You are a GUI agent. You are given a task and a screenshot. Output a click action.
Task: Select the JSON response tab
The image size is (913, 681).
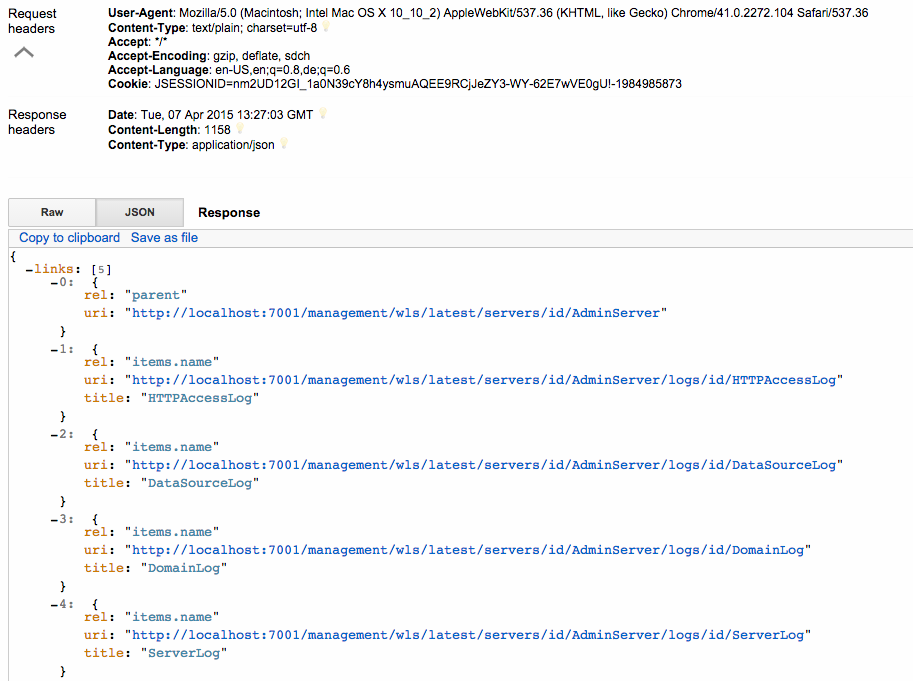coord(139,212)
